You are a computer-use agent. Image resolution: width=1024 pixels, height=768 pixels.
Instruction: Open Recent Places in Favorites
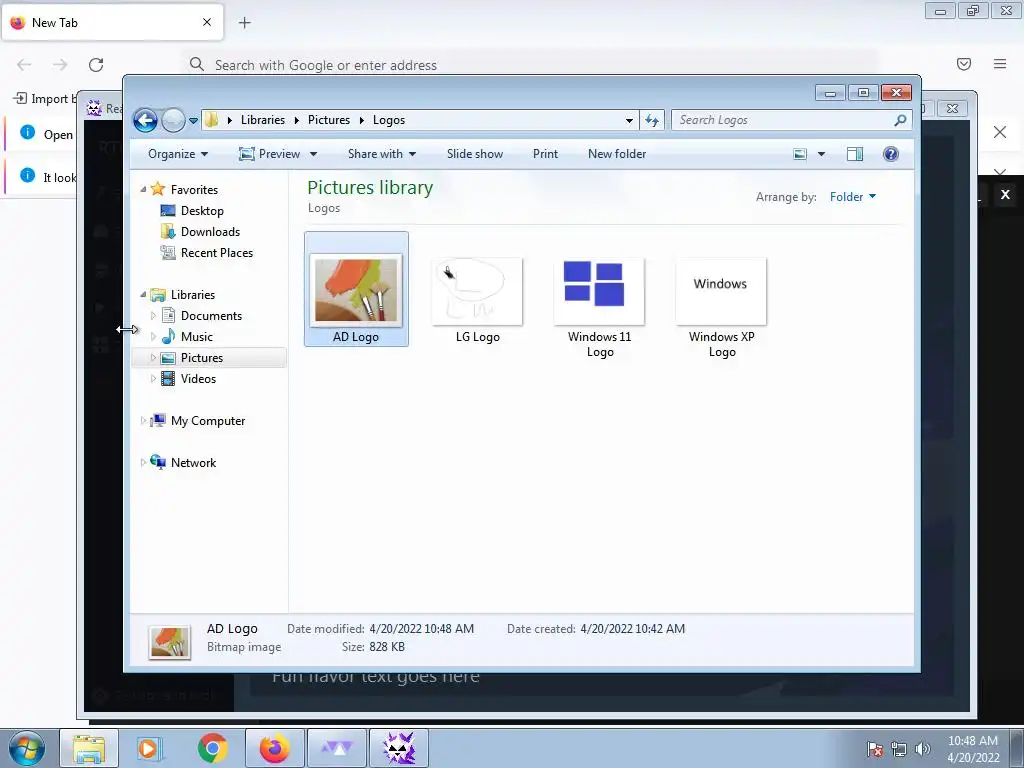point(217,253)
